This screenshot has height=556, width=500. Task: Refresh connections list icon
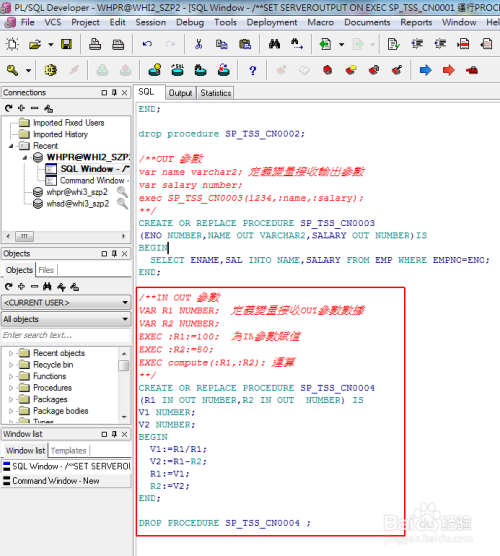(9, 108)
